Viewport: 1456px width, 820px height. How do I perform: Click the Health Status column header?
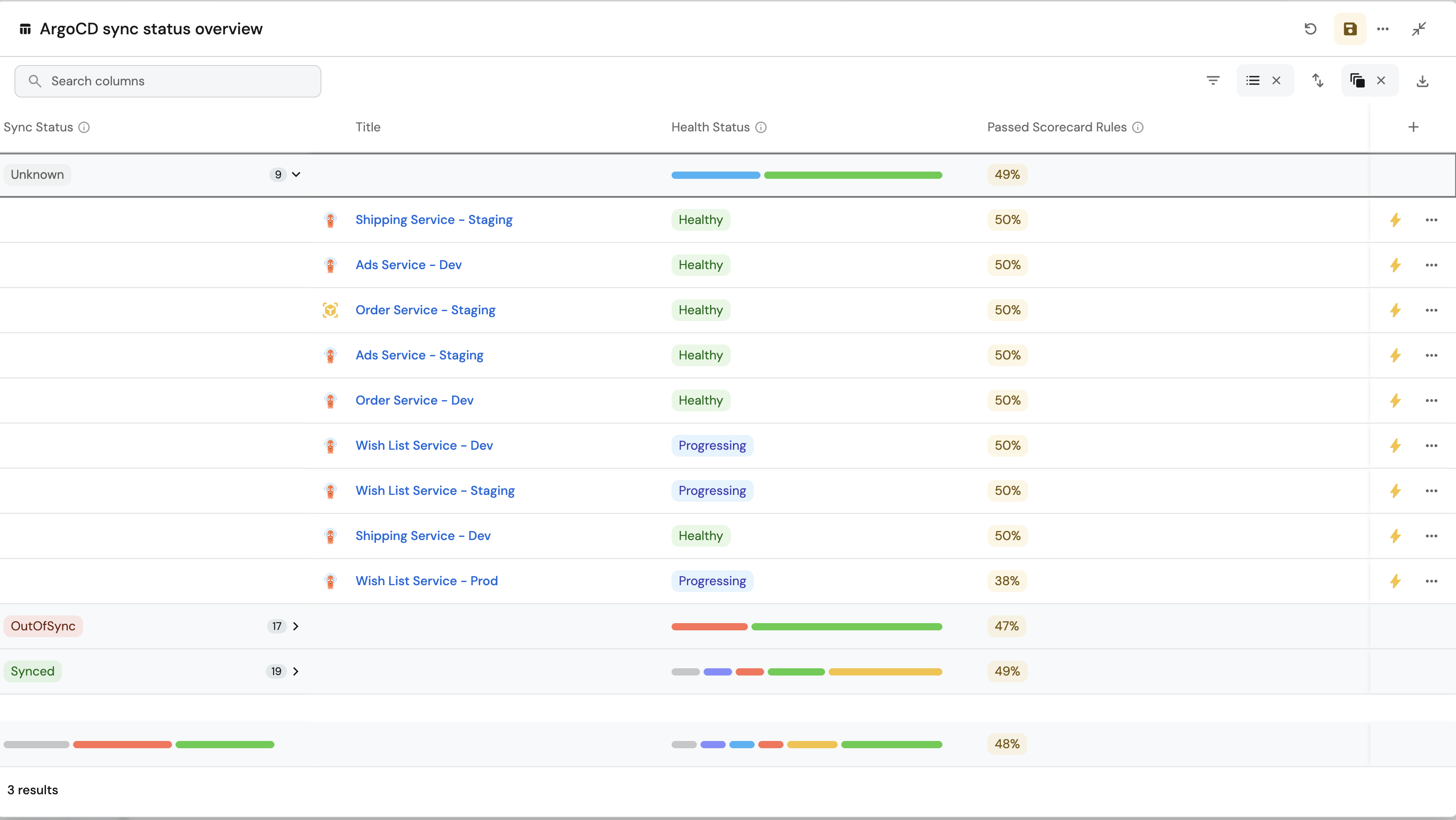pyautogui.click(x=710, y=127)
